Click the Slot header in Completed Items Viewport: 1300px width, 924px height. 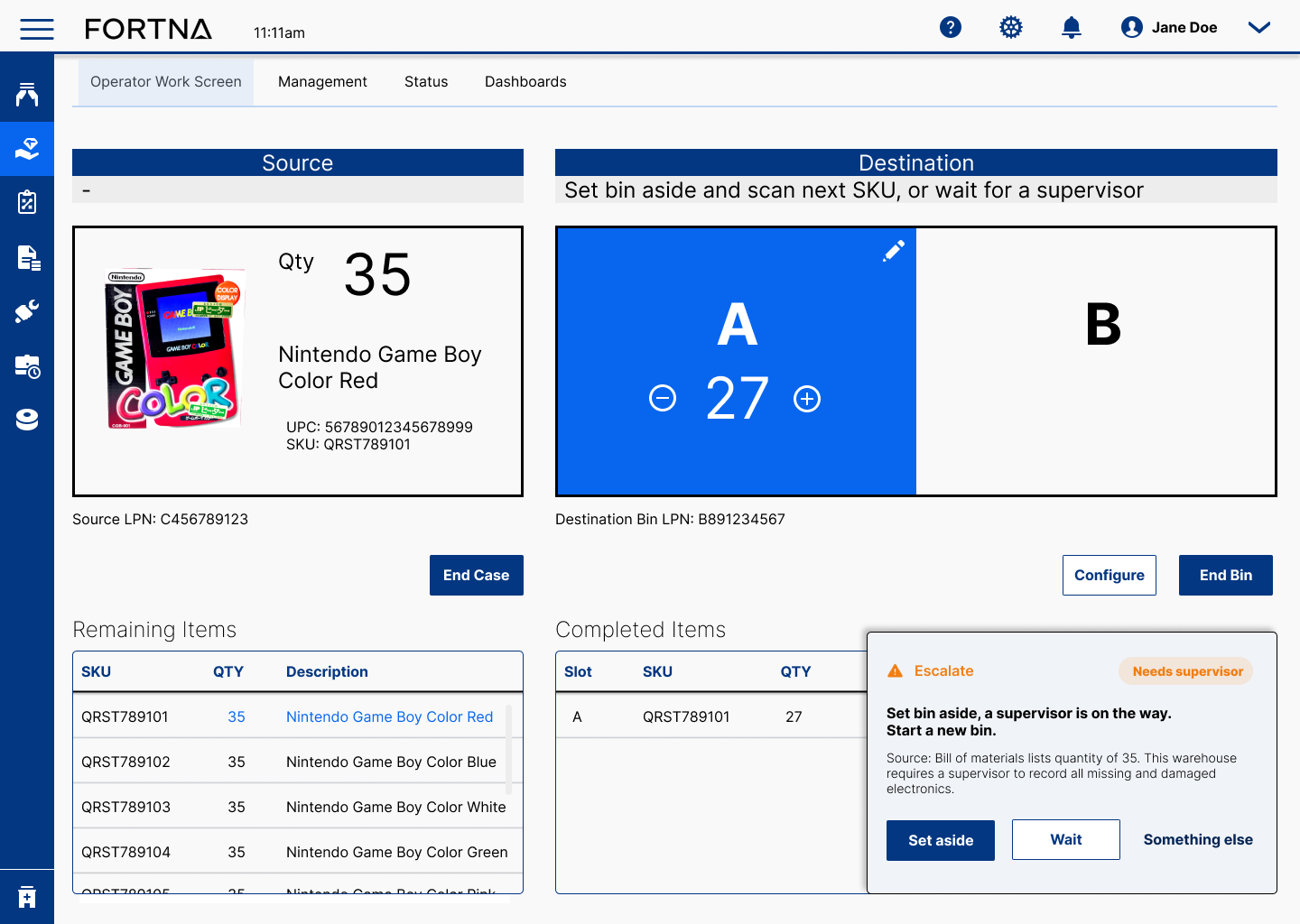coord(578,671)
